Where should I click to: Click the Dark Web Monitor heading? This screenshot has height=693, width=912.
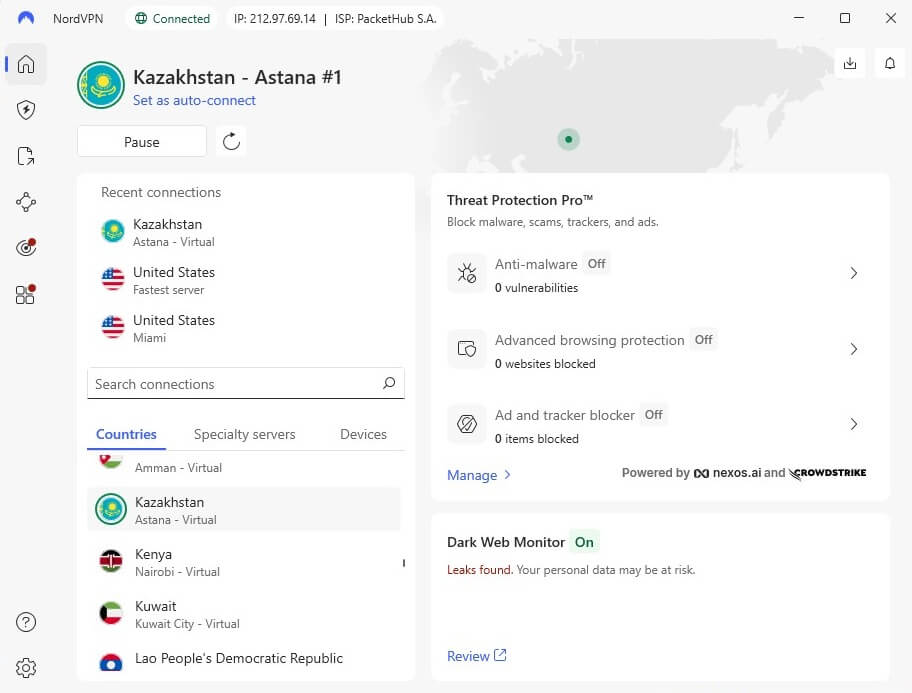505,542
